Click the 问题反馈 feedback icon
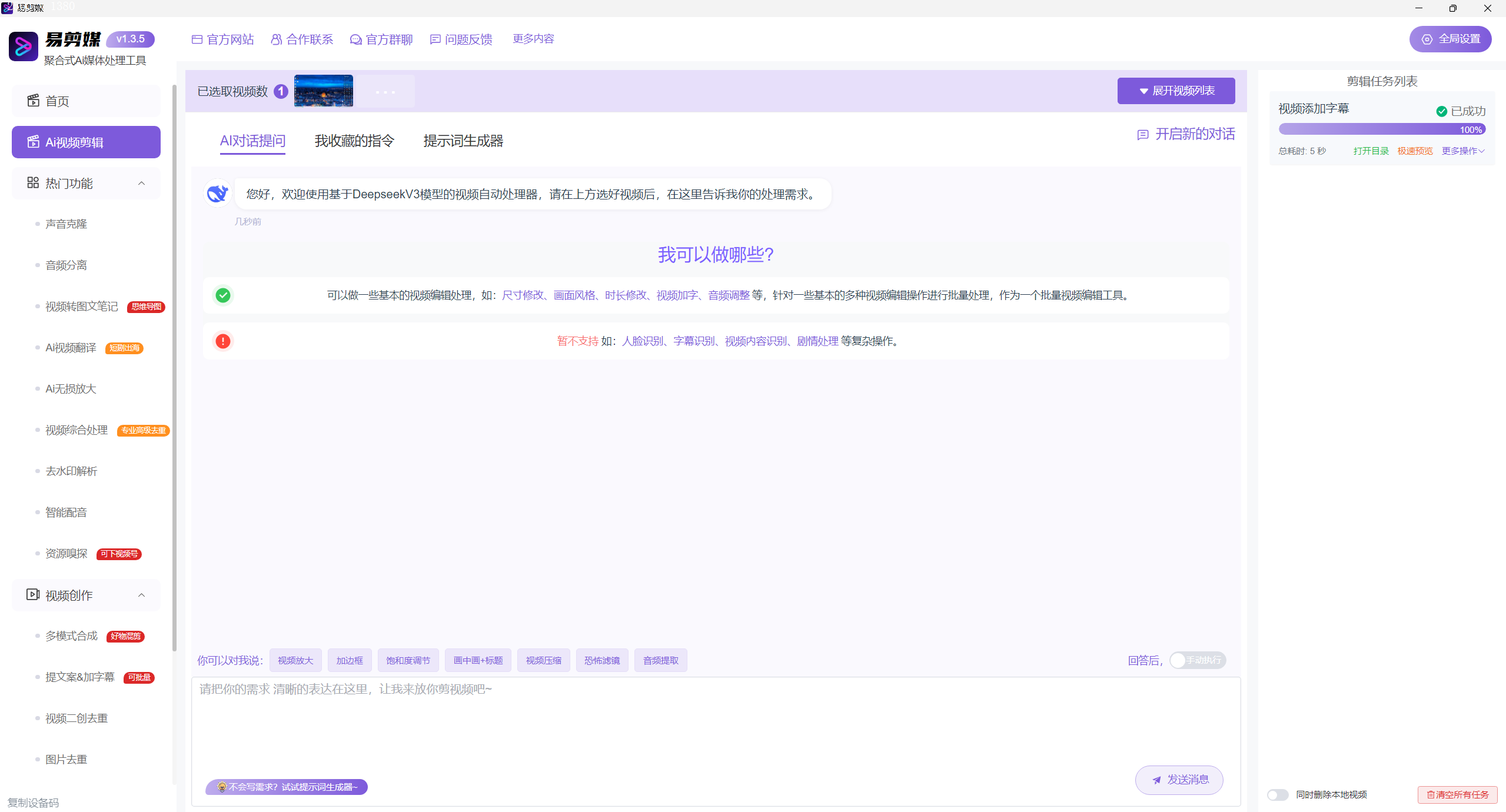The image size is (1506, 812). (435, 39)
